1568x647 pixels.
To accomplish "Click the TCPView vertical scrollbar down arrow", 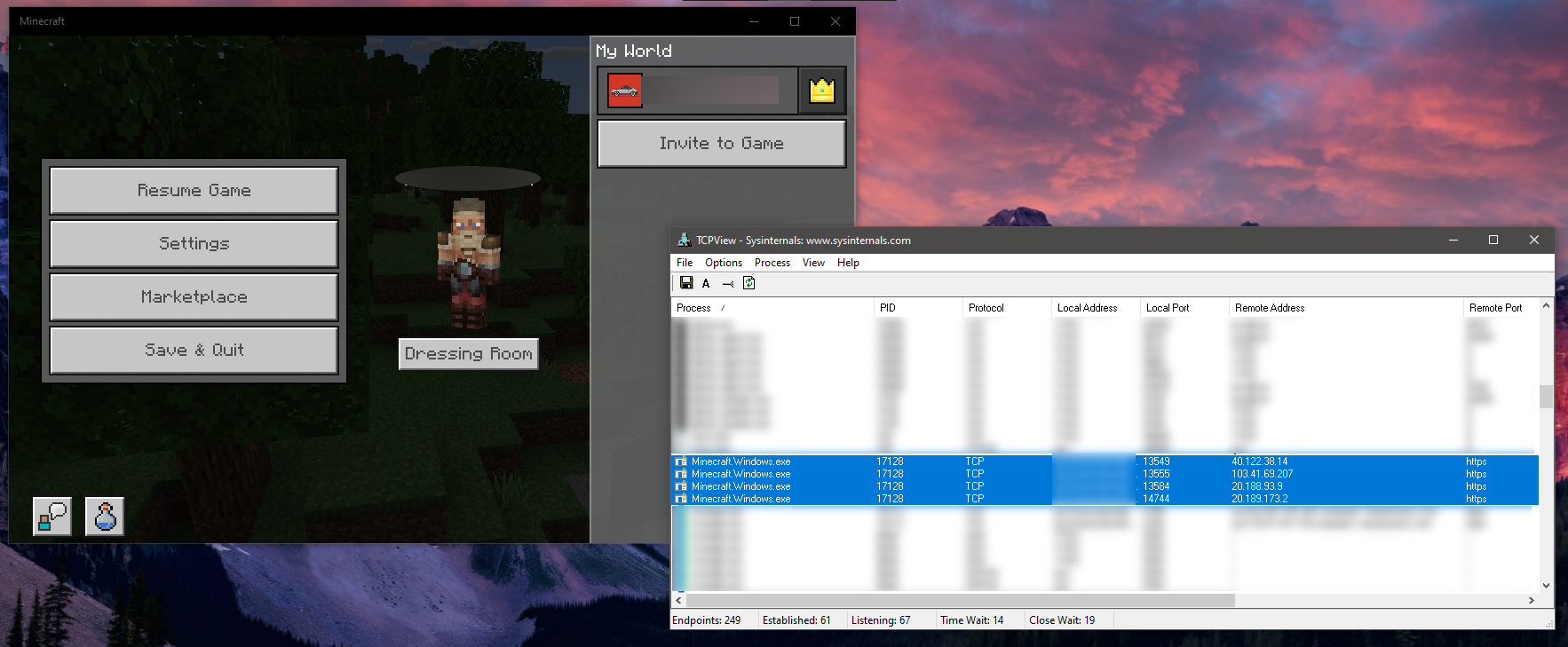I will (1546, 585).
